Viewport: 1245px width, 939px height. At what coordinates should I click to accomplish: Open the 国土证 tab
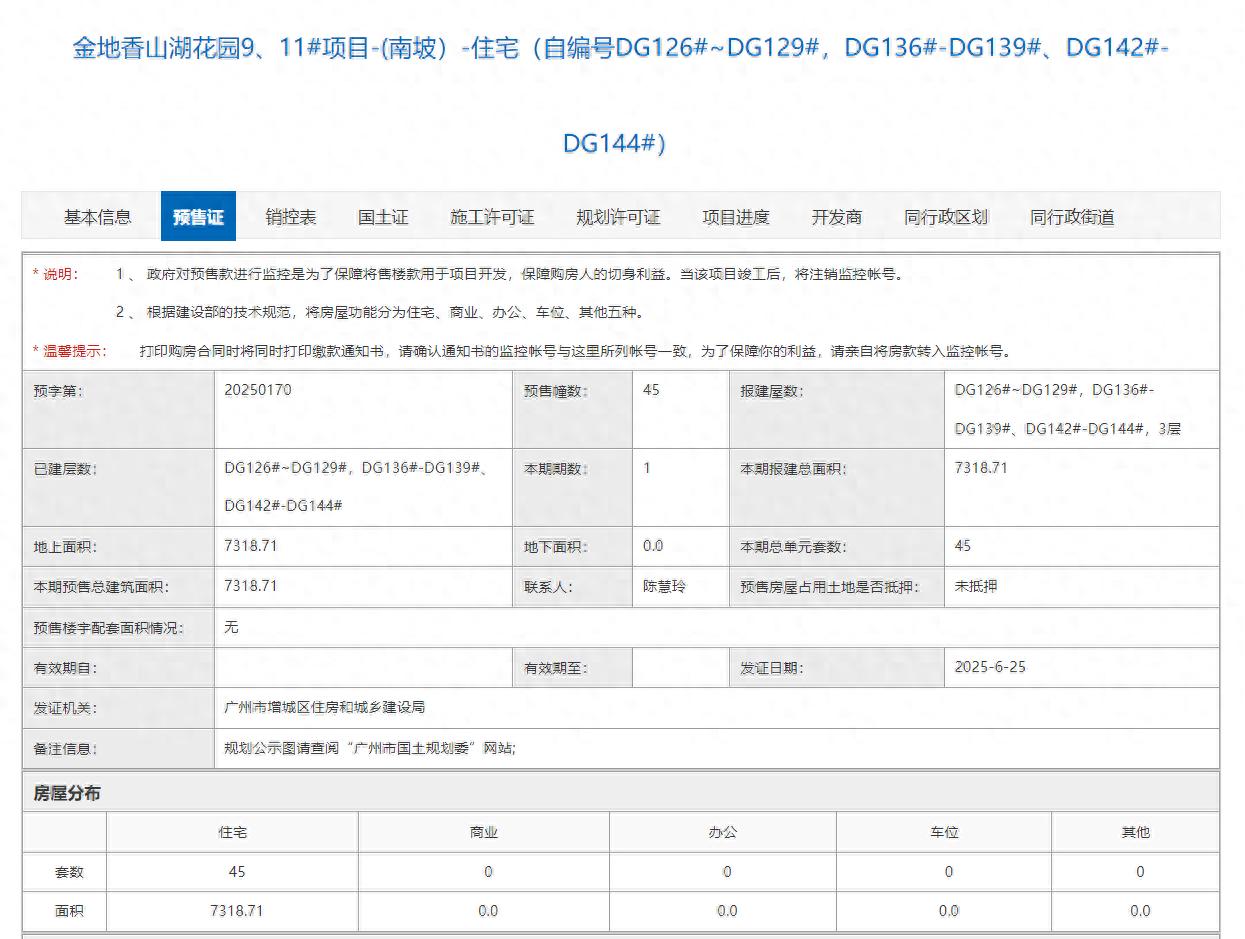[x=383, y=217]
